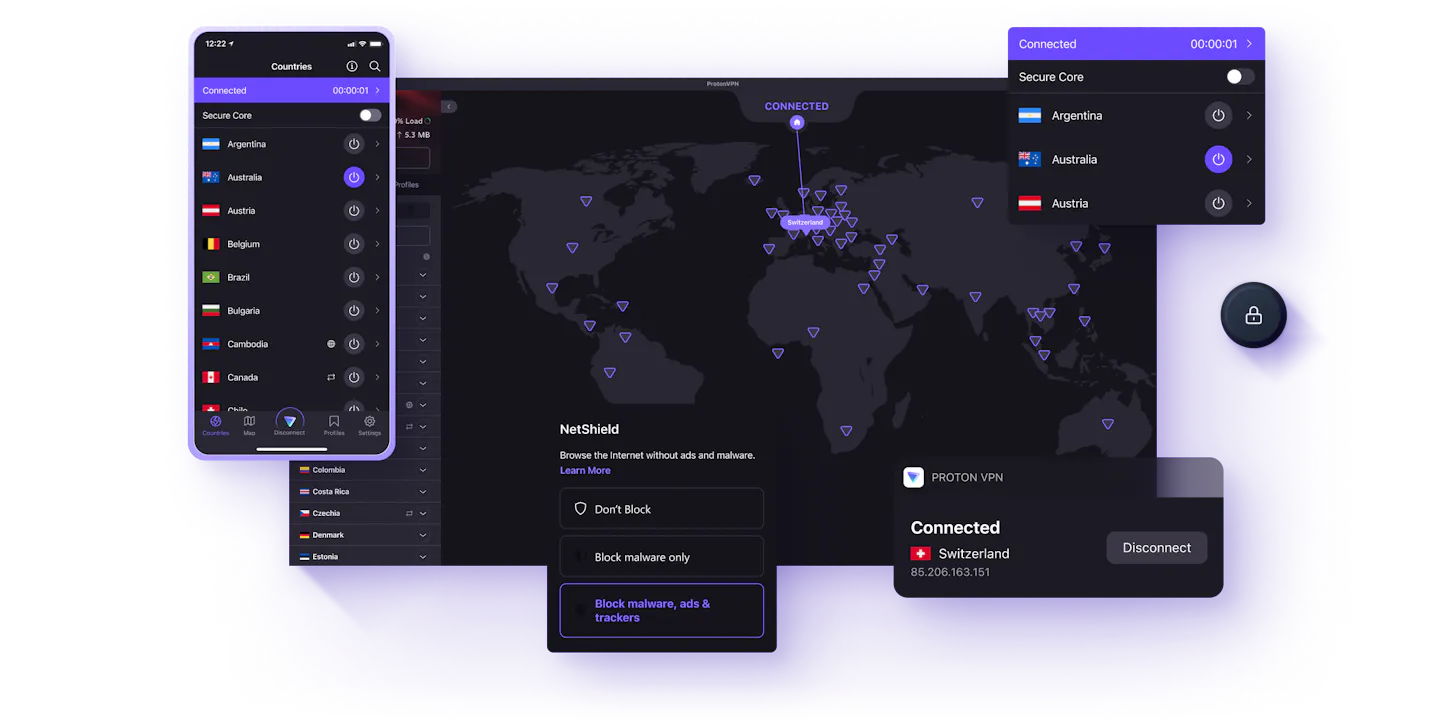Screen dimensions: 1446x723
Task: Click the IP address 85.206.163.151
Action: click(950, 572)
